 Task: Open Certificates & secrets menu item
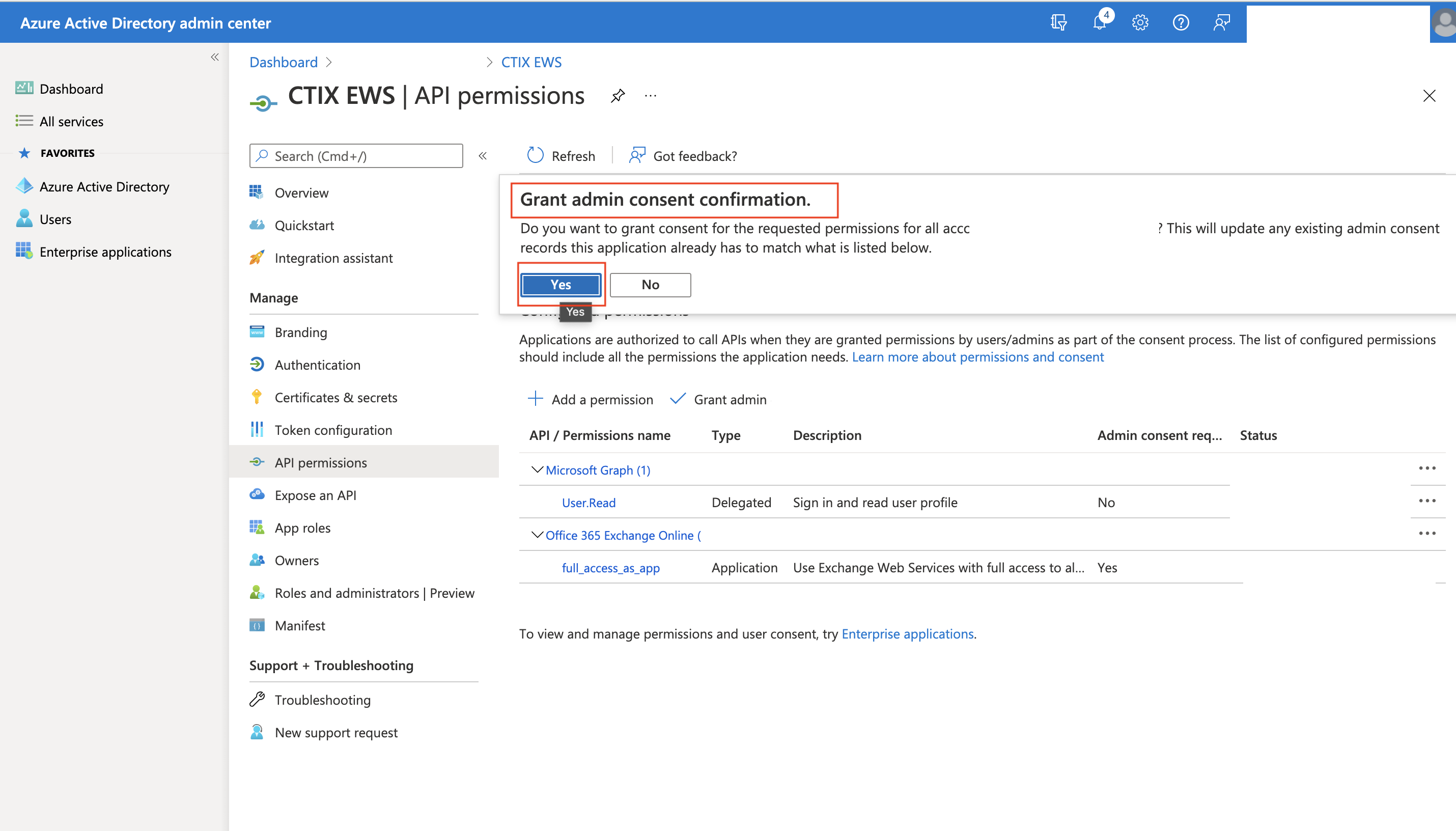(x=335, y=397)
